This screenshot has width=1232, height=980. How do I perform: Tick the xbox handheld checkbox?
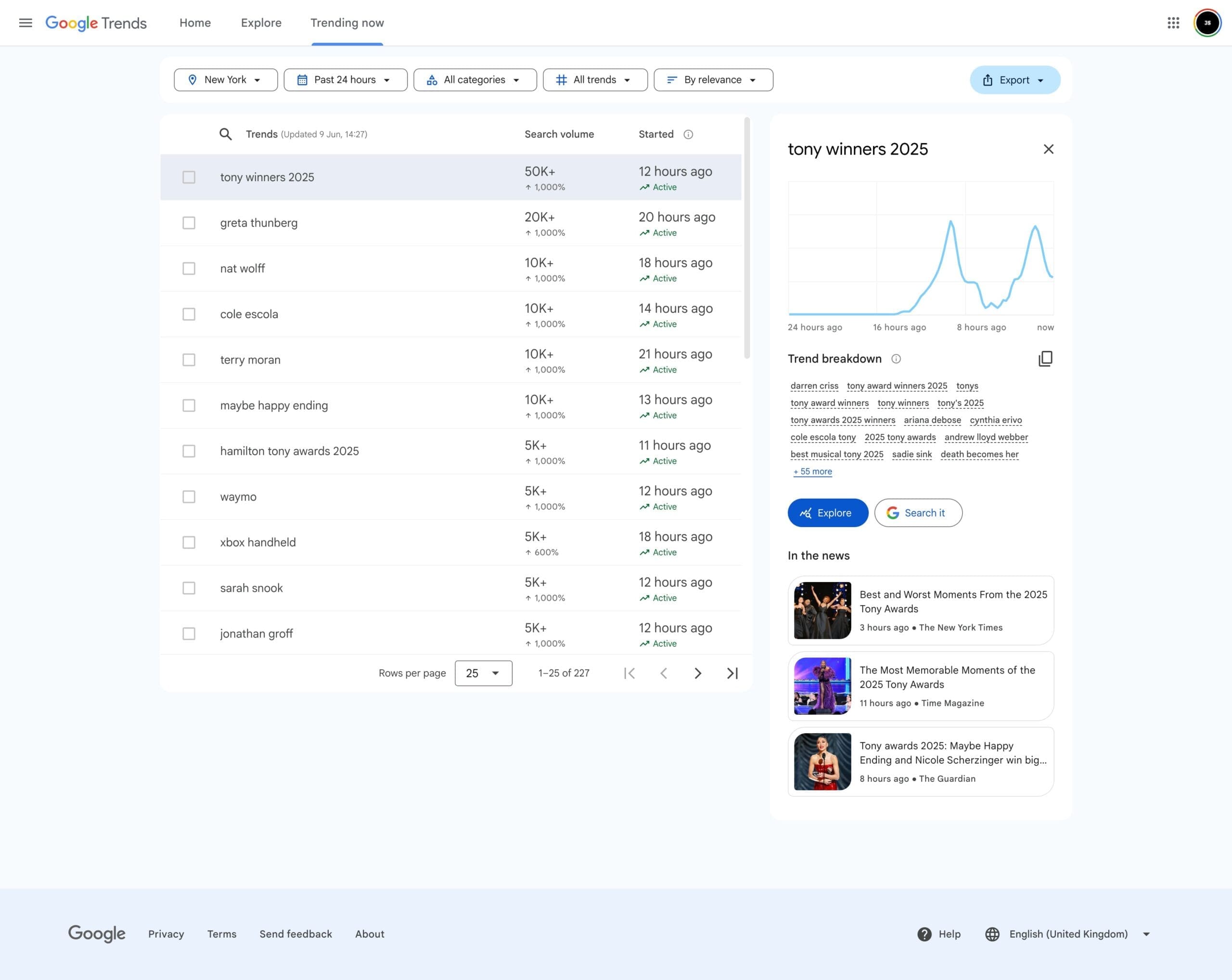(189, 542)
